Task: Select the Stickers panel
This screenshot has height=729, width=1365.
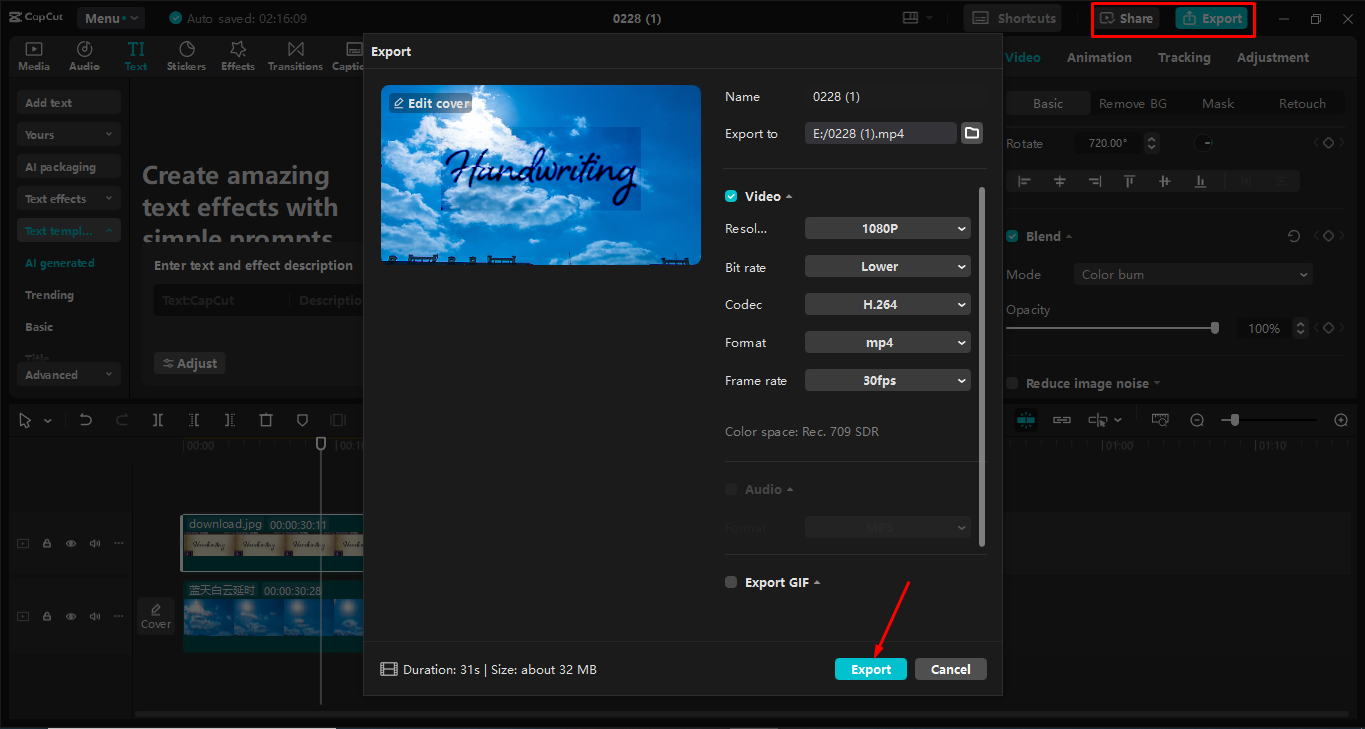Action: click(186, 56)
